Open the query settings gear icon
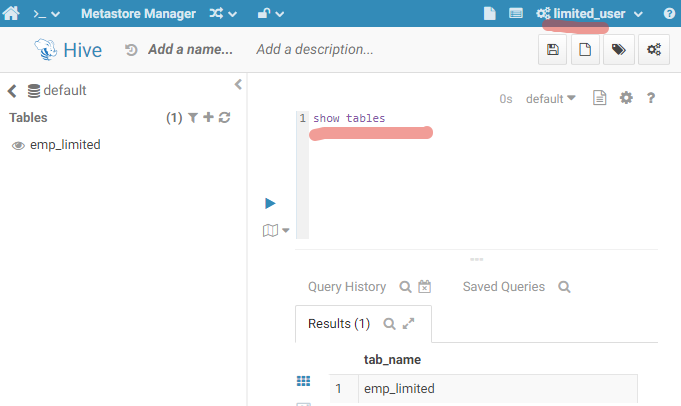 pyautogui.click(x=627, y=98)
